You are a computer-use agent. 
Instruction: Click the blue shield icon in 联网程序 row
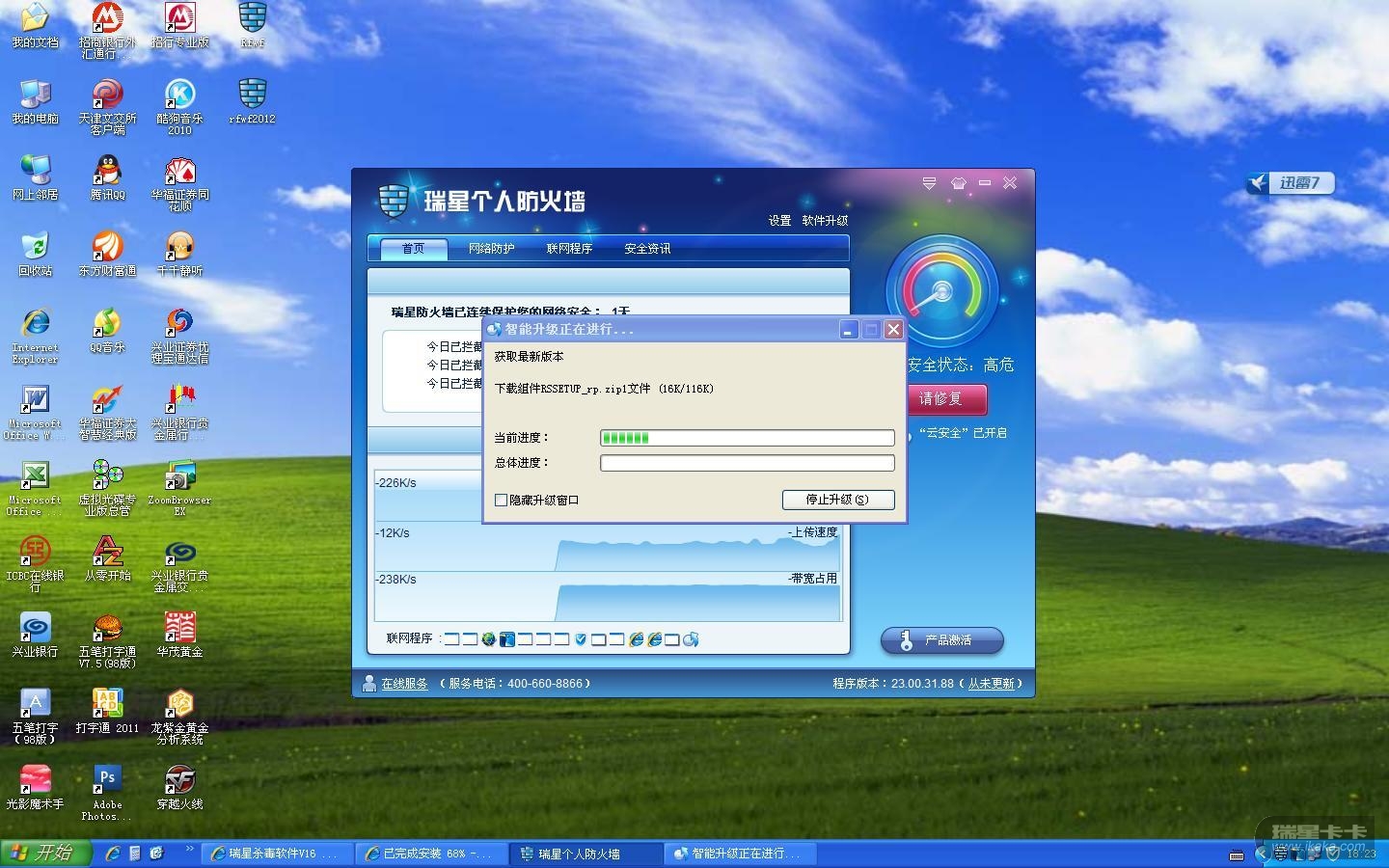pos(581,639)
